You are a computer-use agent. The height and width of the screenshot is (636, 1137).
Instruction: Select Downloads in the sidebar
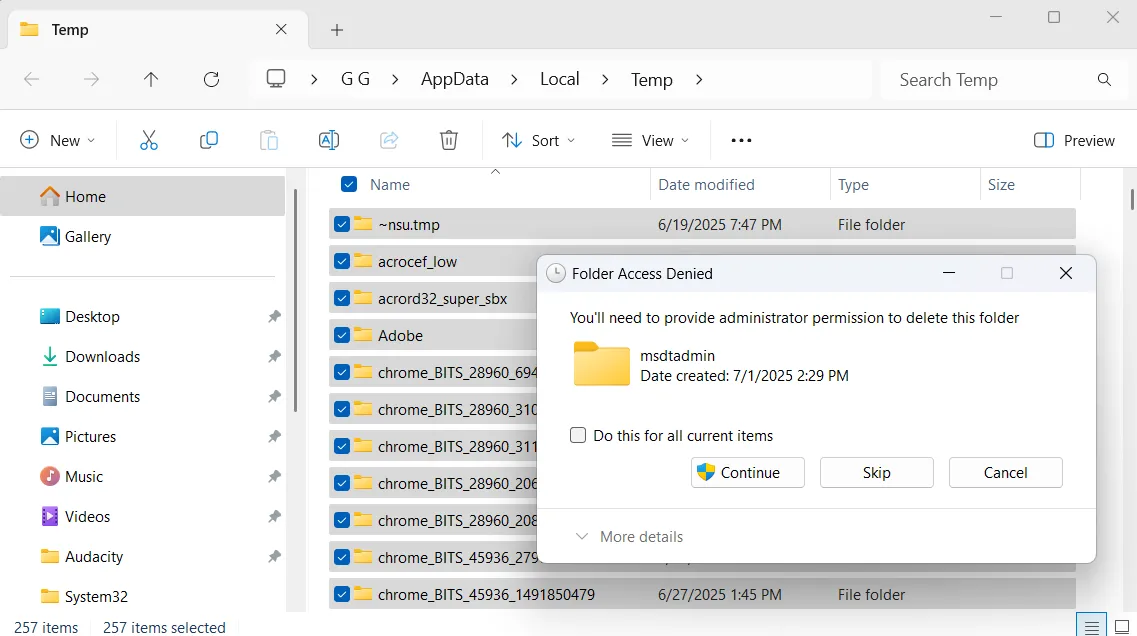[102, 357]
